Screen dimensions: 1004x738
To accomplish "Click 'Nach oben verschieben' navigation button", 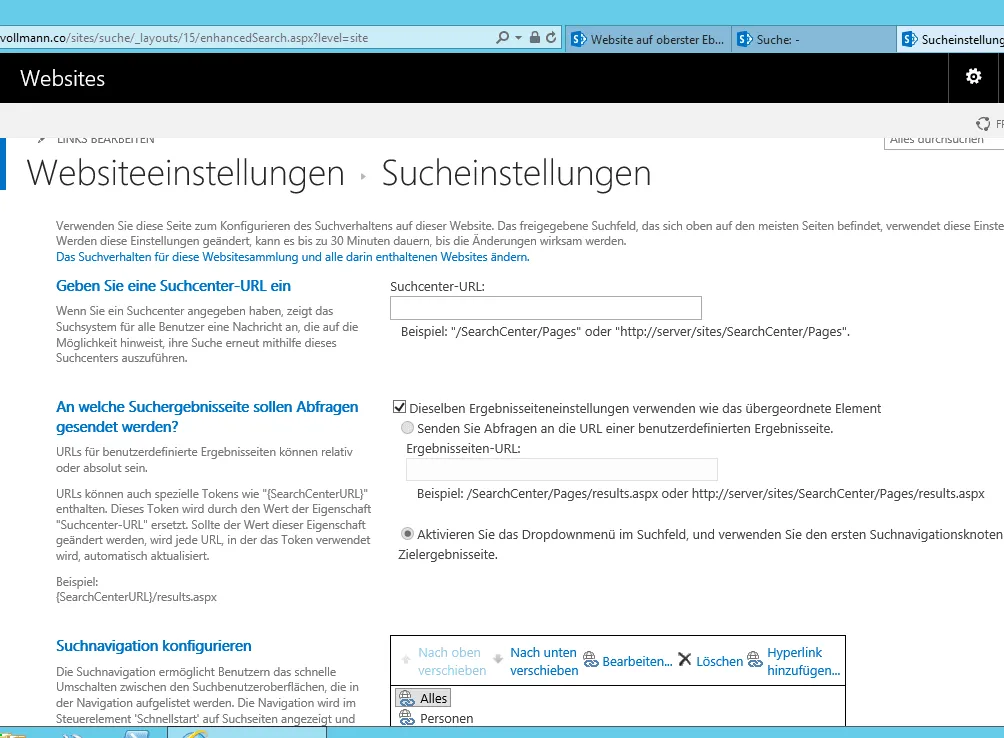I will click(x=452, y=661).
